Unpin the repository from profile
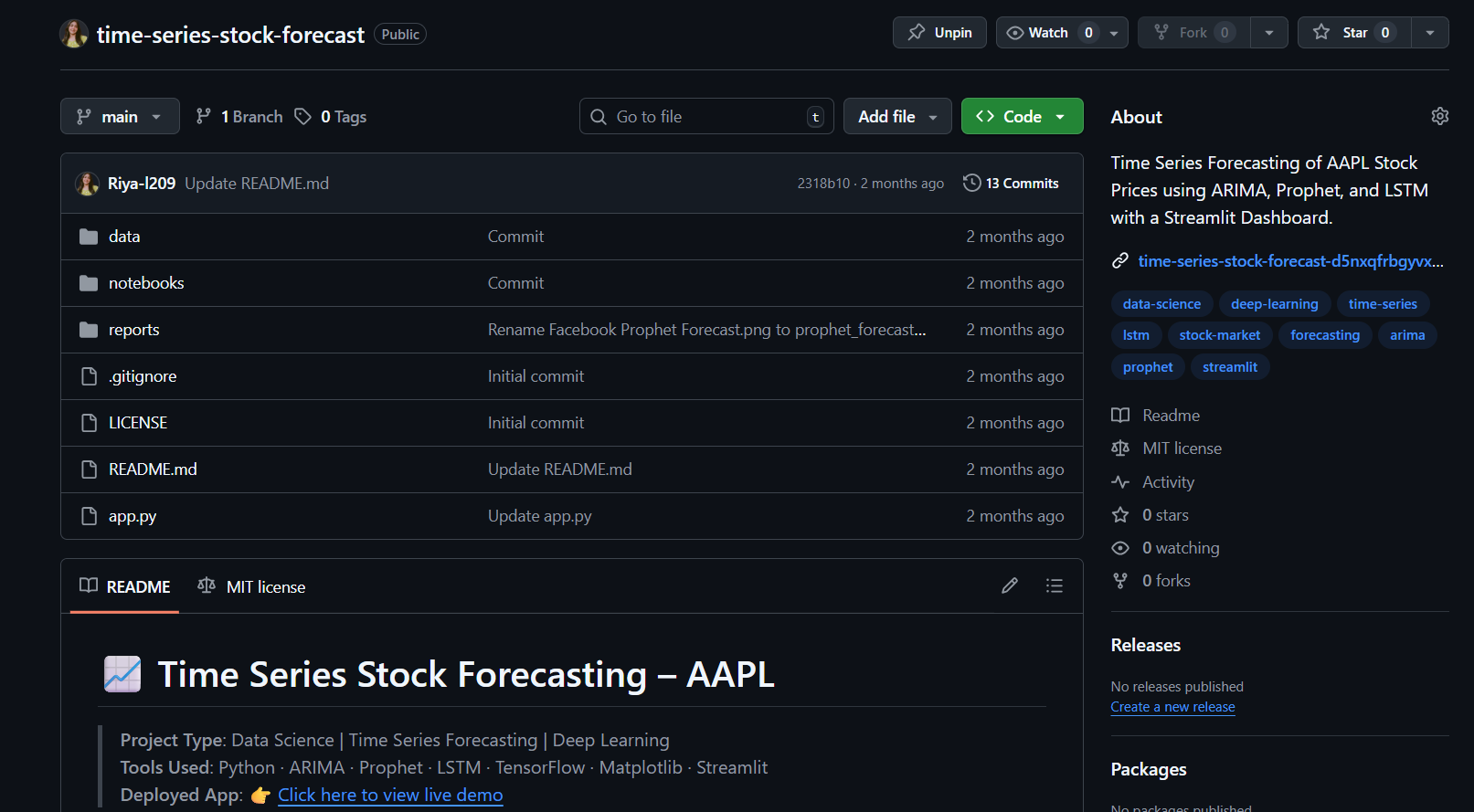This screenshot has width=1474, height=812. (939, 33)
